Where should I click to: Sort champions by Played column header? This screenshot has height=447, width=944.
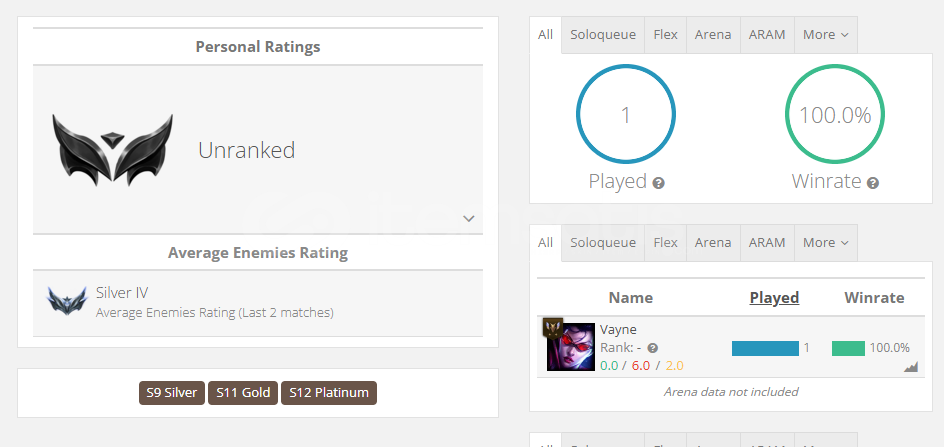774,298
